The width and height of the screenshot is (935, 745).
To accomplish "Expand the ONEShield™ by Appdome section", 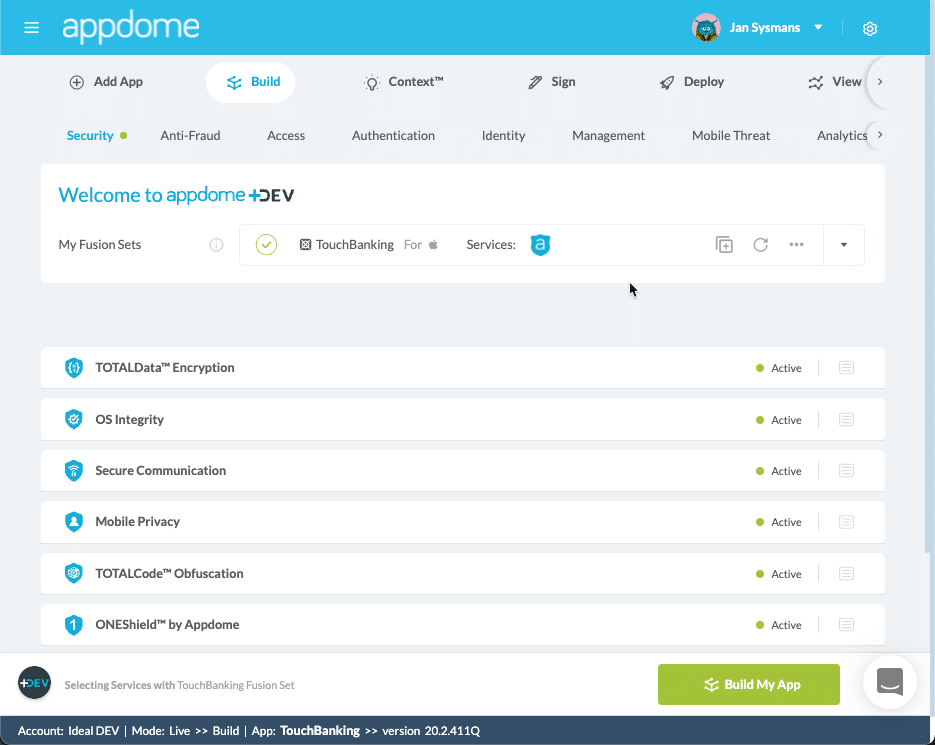I will (463, 625).
